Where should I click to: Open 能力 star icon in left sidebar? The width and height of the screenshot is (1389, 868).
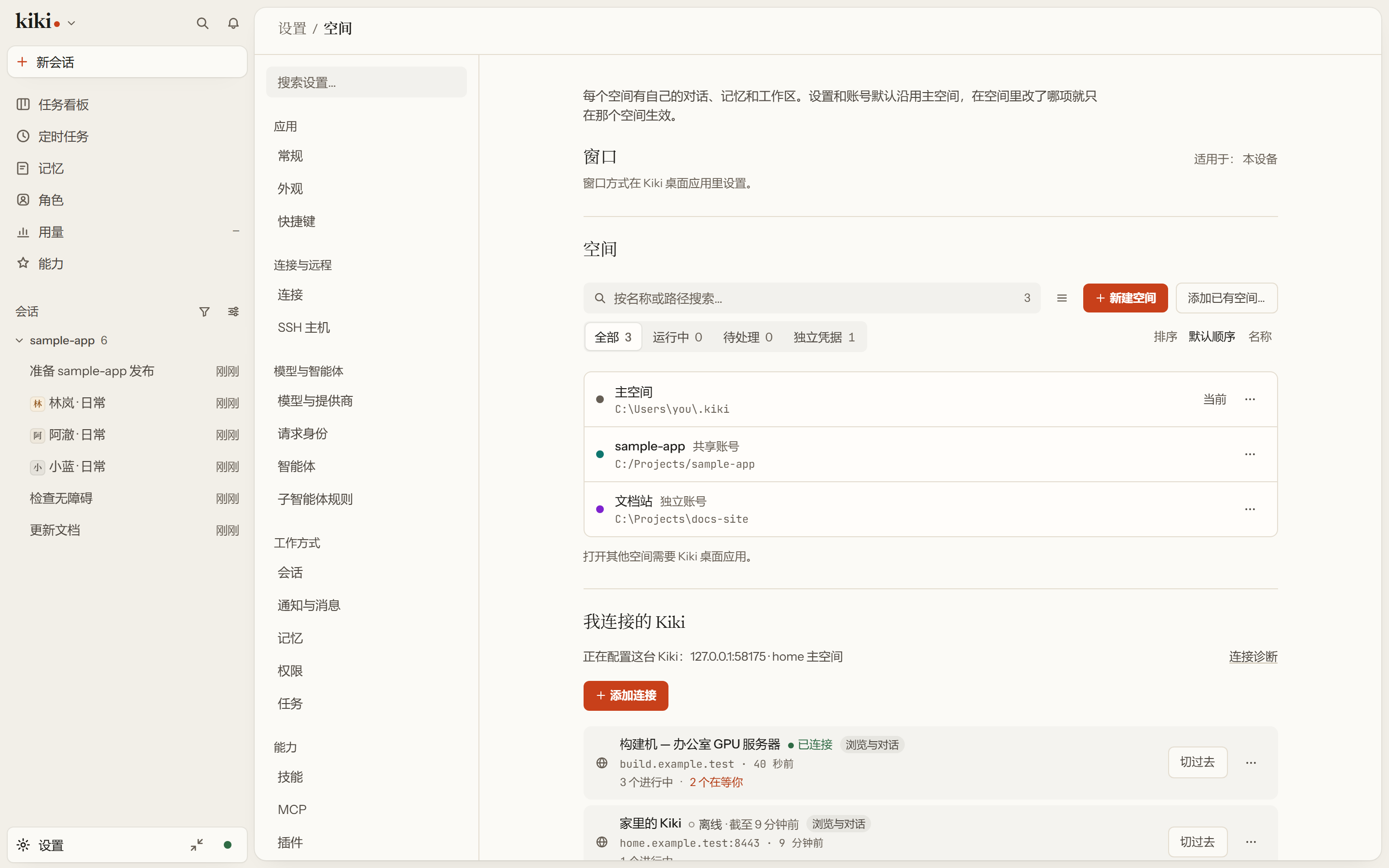click(x=23, y=263)
